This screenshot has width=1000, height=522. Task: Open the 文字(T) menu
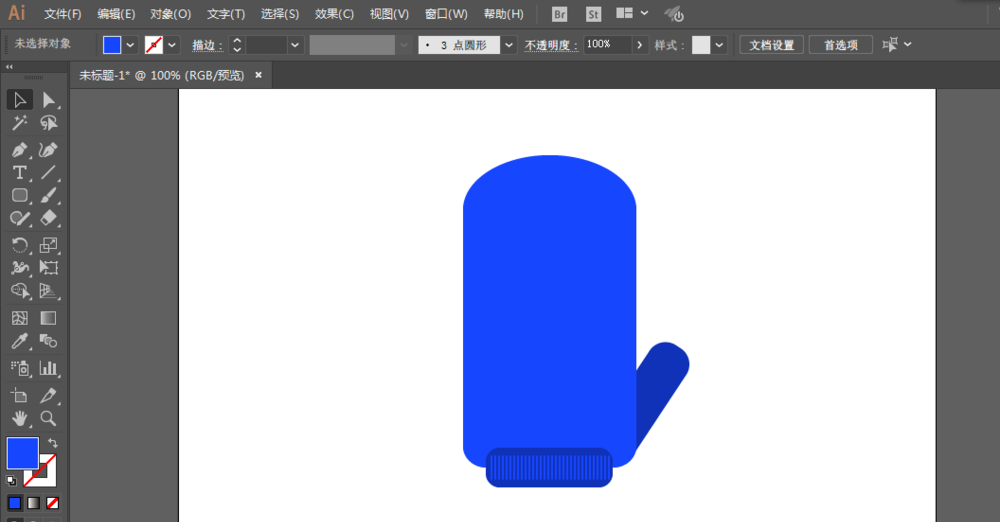point(226,14)
